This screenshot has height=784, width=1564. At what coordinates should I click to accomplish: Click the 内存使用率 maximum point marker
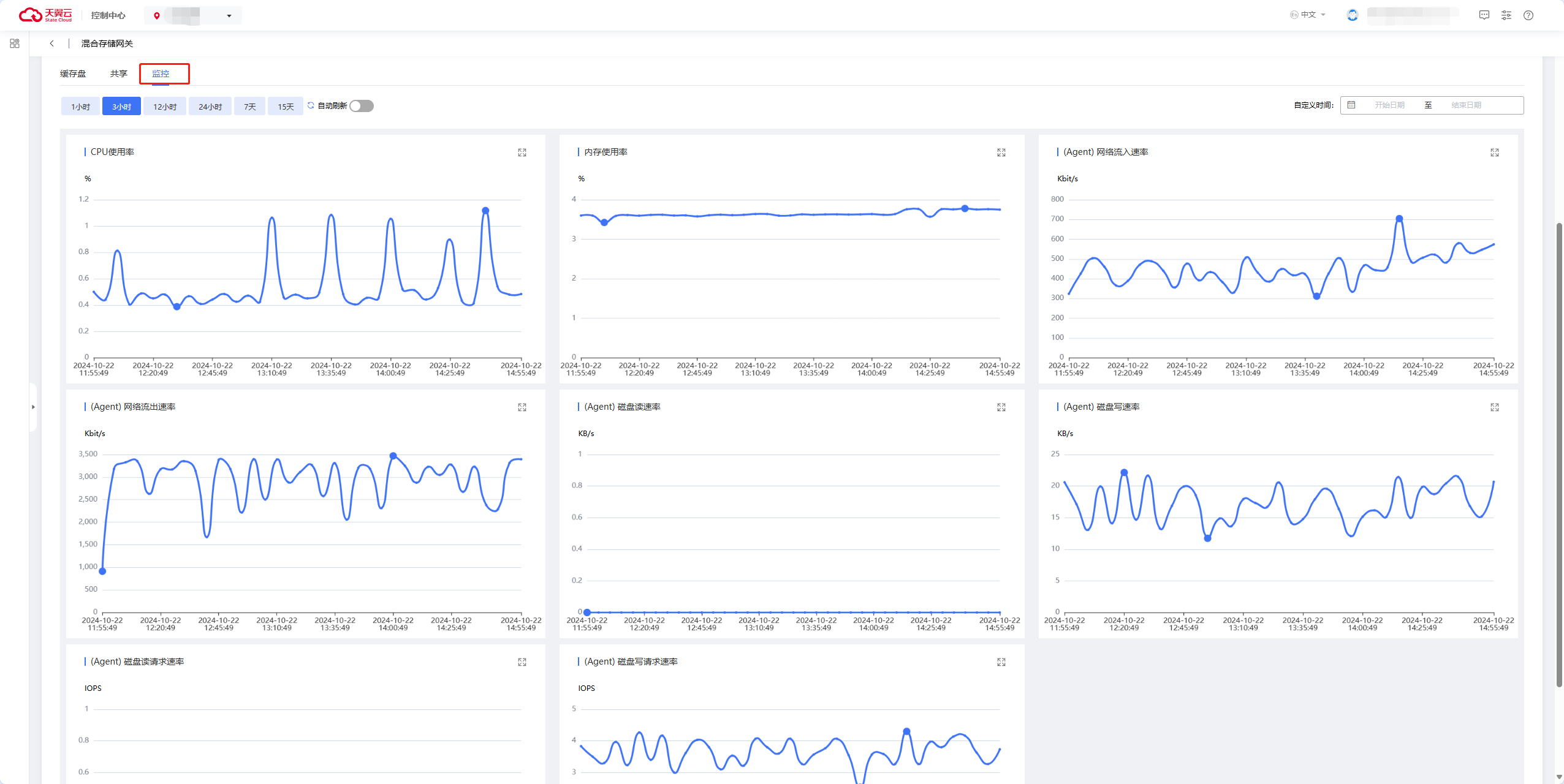[x=965, y=209]
